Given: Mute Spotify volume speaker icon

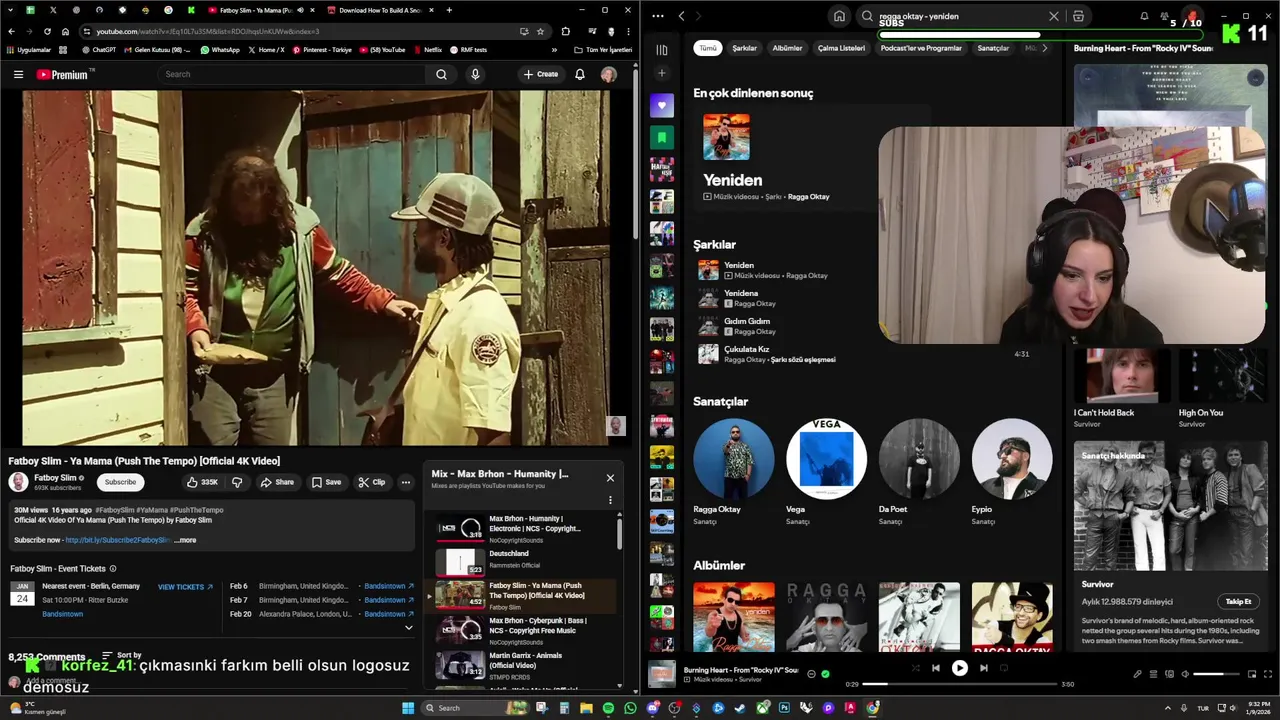Looking at the screenshot, I should (1185, 674).
